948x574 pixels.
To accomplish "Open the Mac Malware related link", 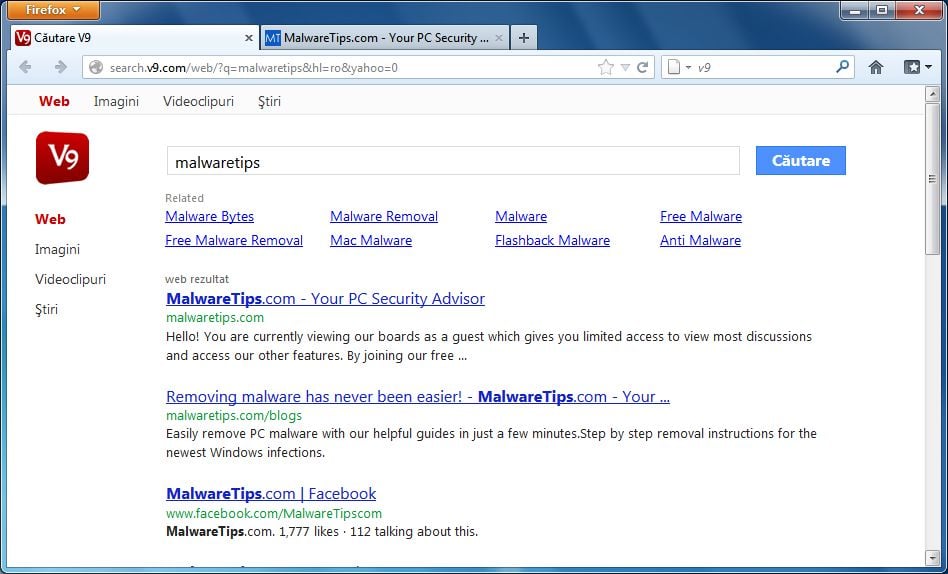I will pos(371,241).
